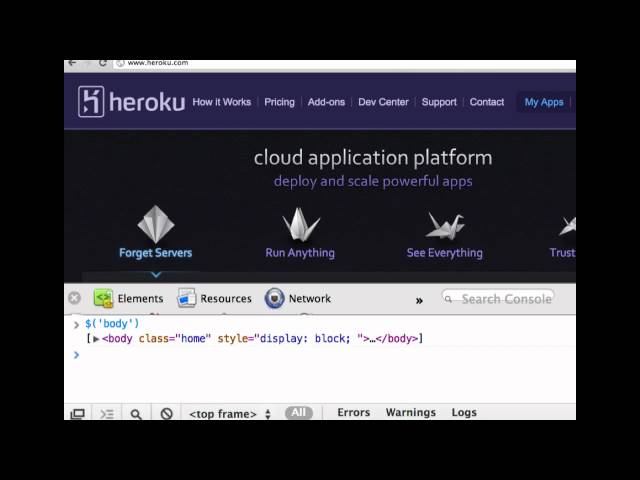Open the Support page
This screenshot has height=480, width=640.
pos(439,102)
